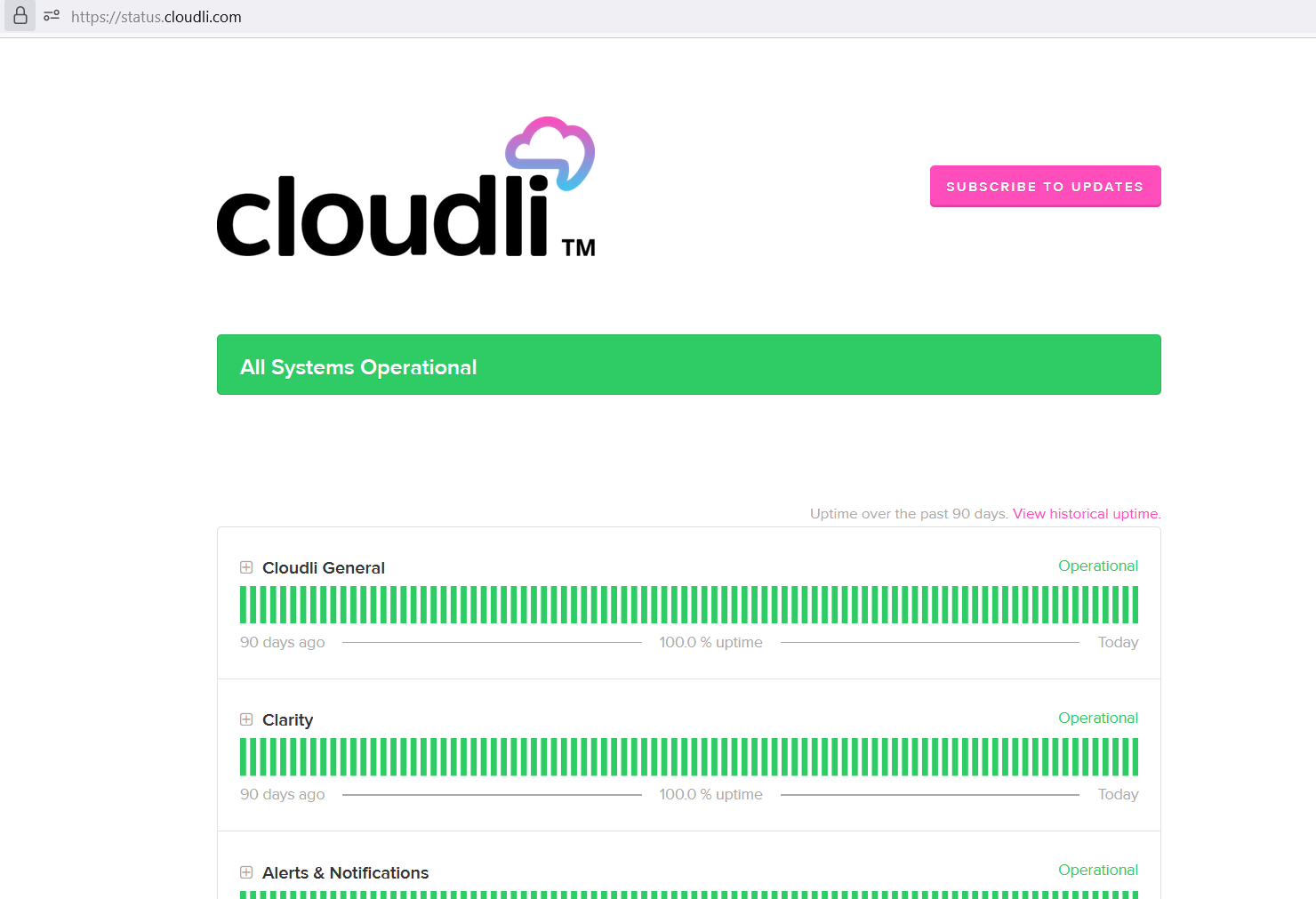Click the Cloudli General component name

[324, 568]
